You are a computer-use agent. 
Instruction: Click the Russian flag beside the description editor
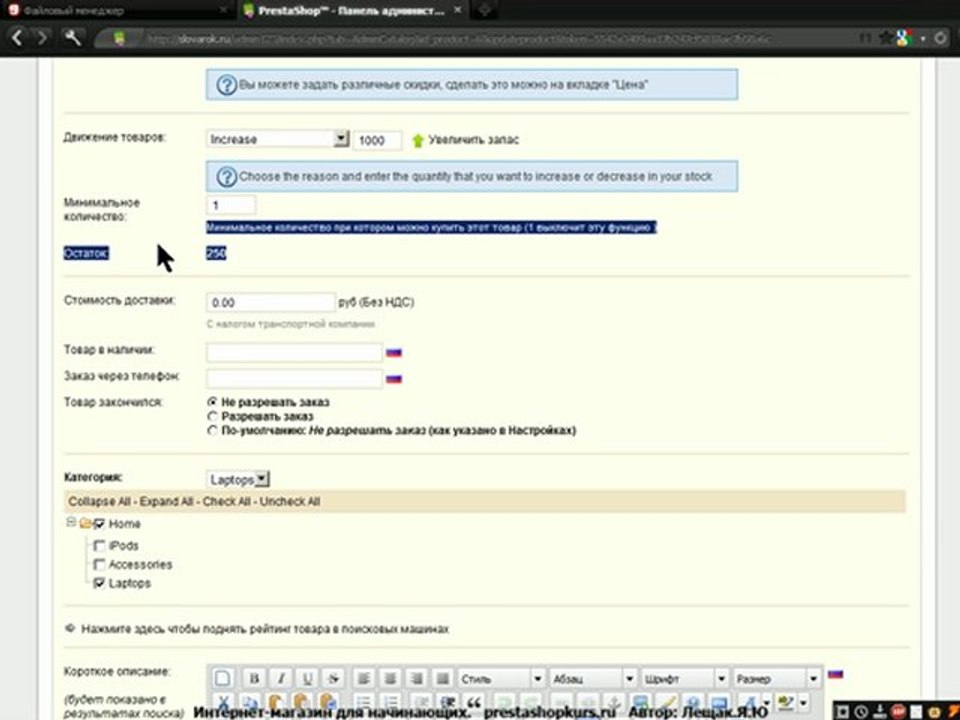pyautogui.click(x=835, y=674)
